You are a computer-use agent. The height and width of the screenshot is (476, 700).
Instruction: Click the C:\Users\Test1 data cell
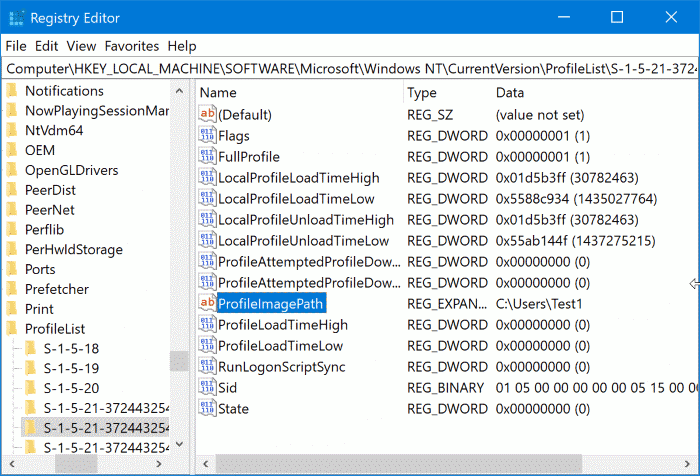(x=539, y=304)
